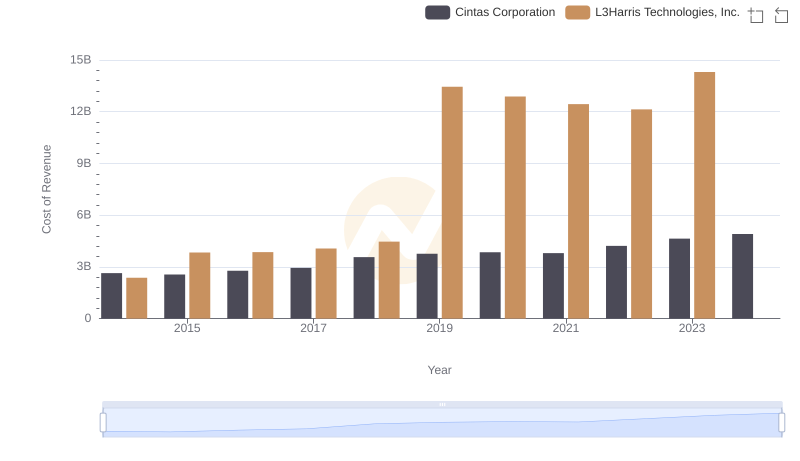Select the Cintas bar for 2015
Image resolution: width=800 pixels, height=461 pixels.
174,296
